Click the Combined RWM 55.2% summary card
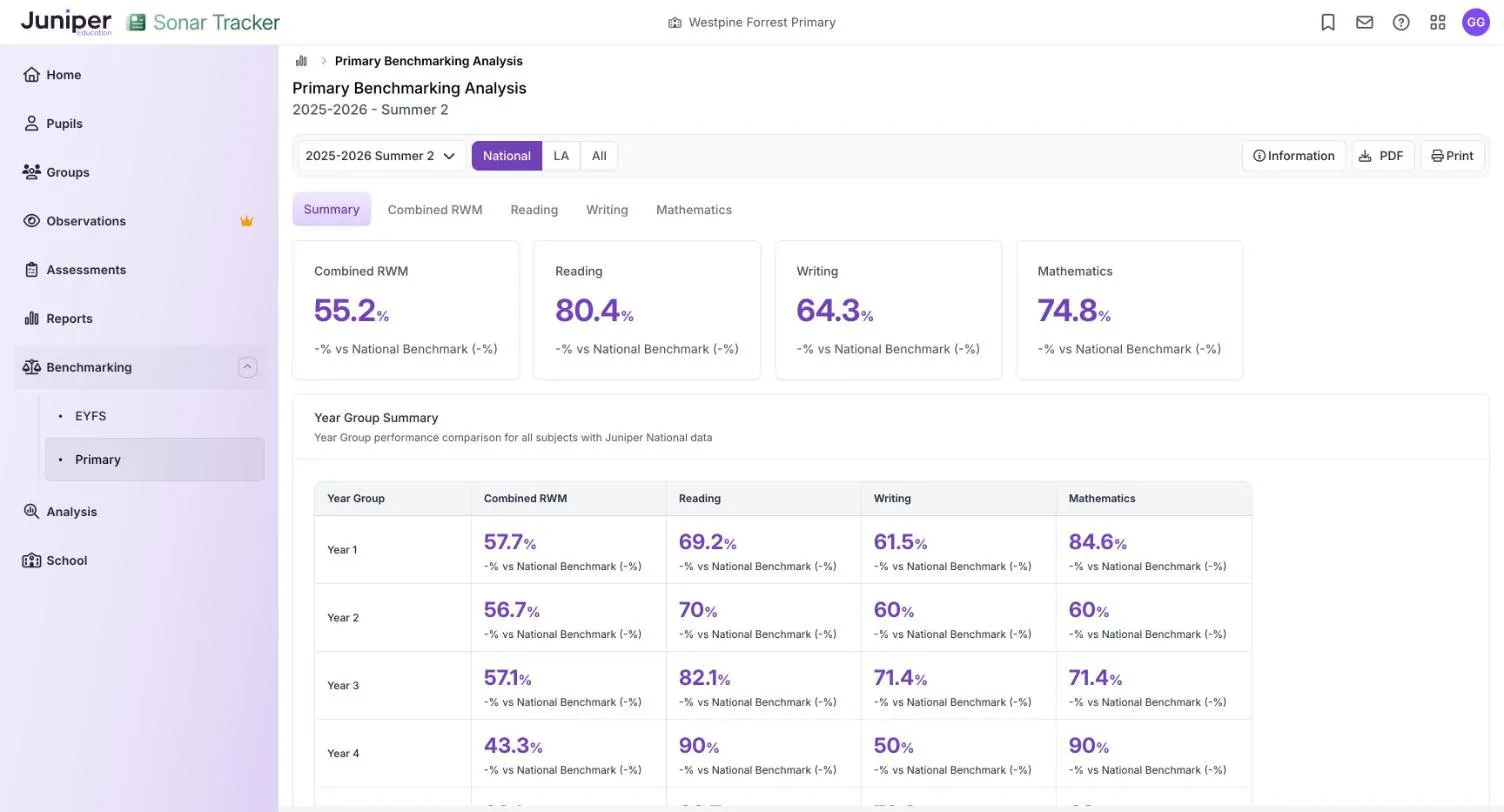This screenshot has height=812, width=1504. click(406, 310)
